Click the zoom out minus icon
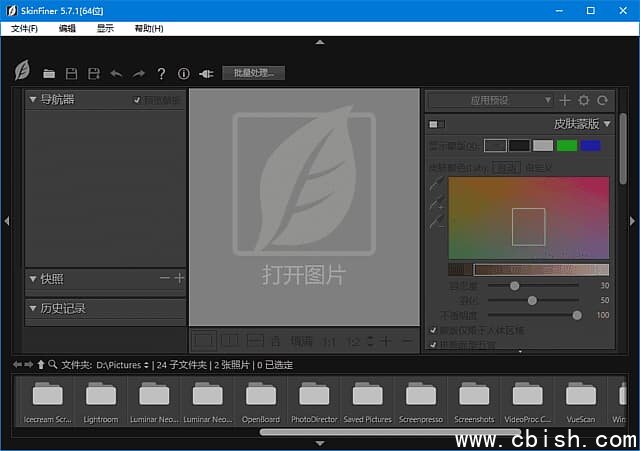 click(x=407, y=340)
